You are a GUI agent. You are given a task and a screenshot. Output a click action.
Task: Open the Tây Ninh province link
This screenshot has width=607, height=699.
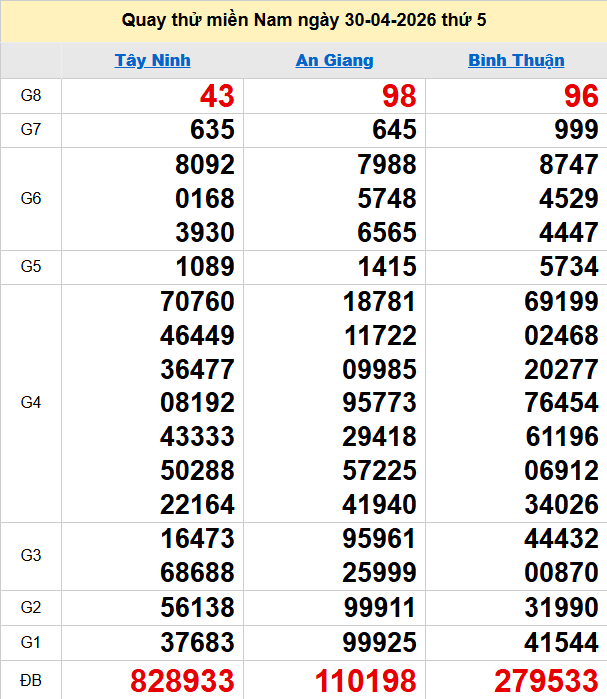tap(152, 60)
